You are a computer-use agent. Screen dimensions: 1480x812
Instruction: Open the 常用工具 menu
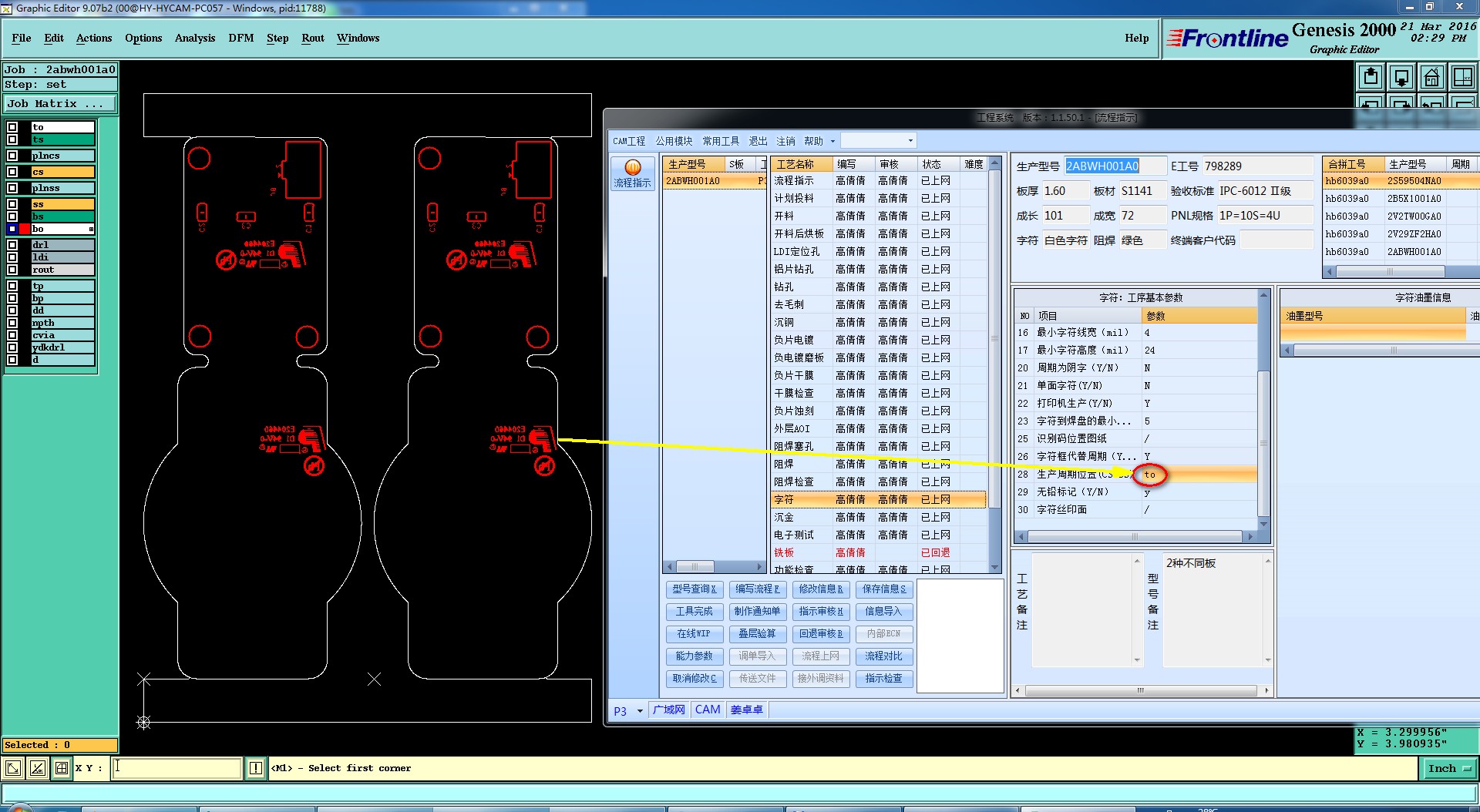pos(721,141)
